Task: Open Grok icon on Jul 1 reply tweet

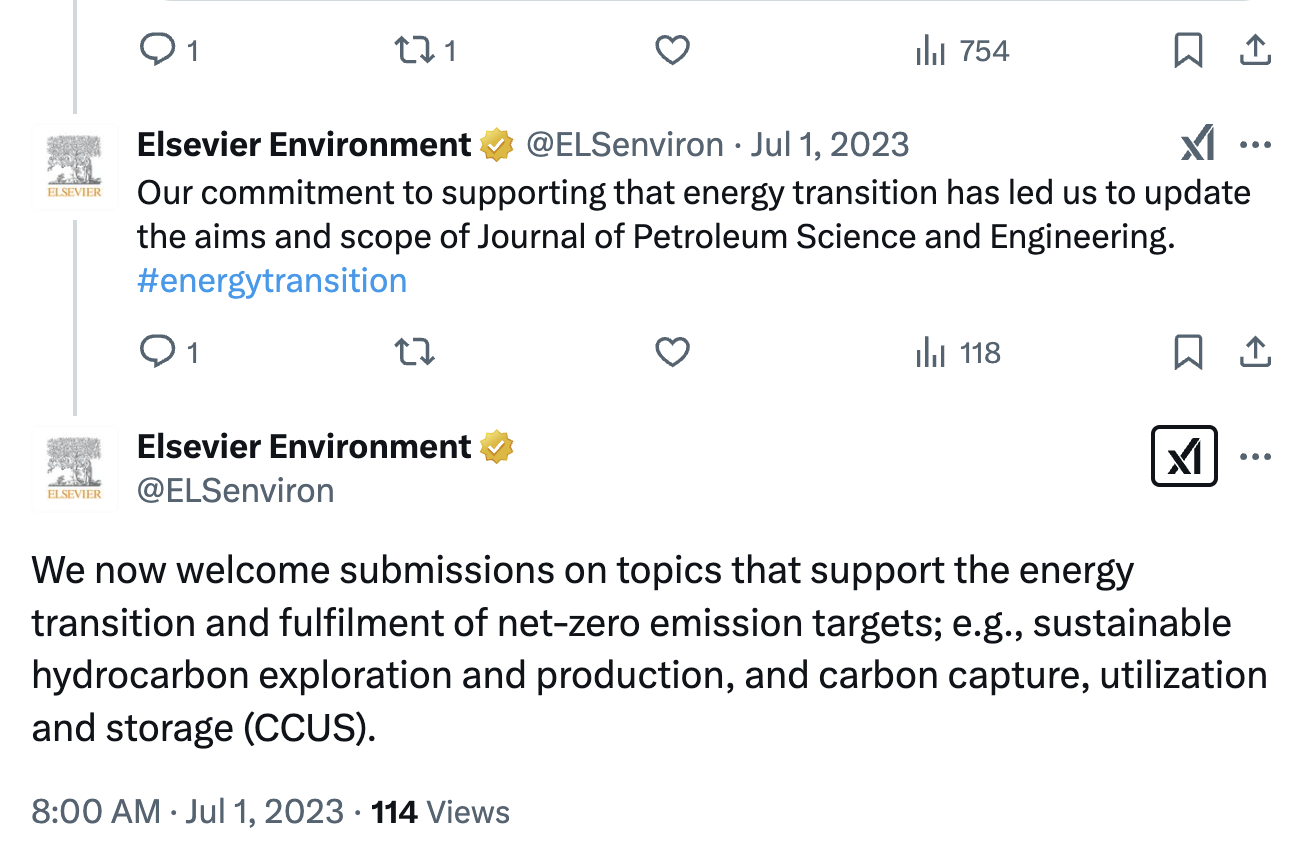Action: (x=1197, y=144)
